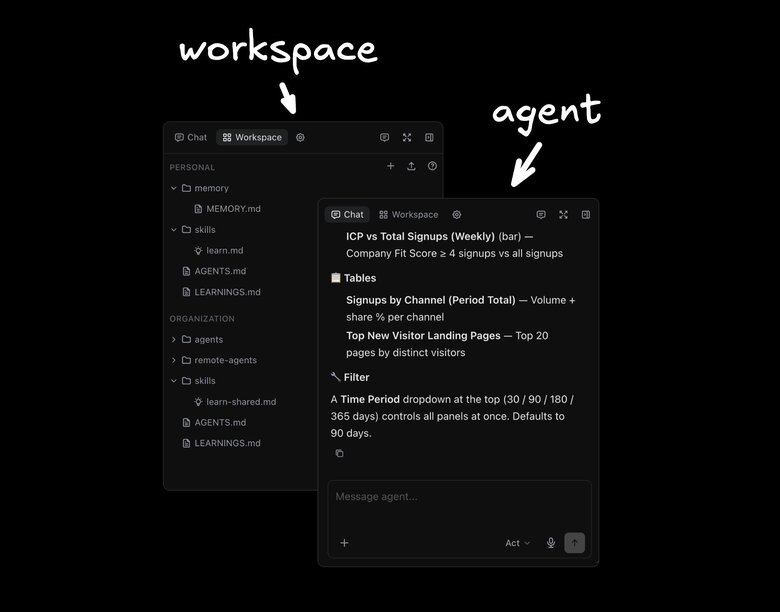Expand agent panel to fullscreen

click(564, 214)
